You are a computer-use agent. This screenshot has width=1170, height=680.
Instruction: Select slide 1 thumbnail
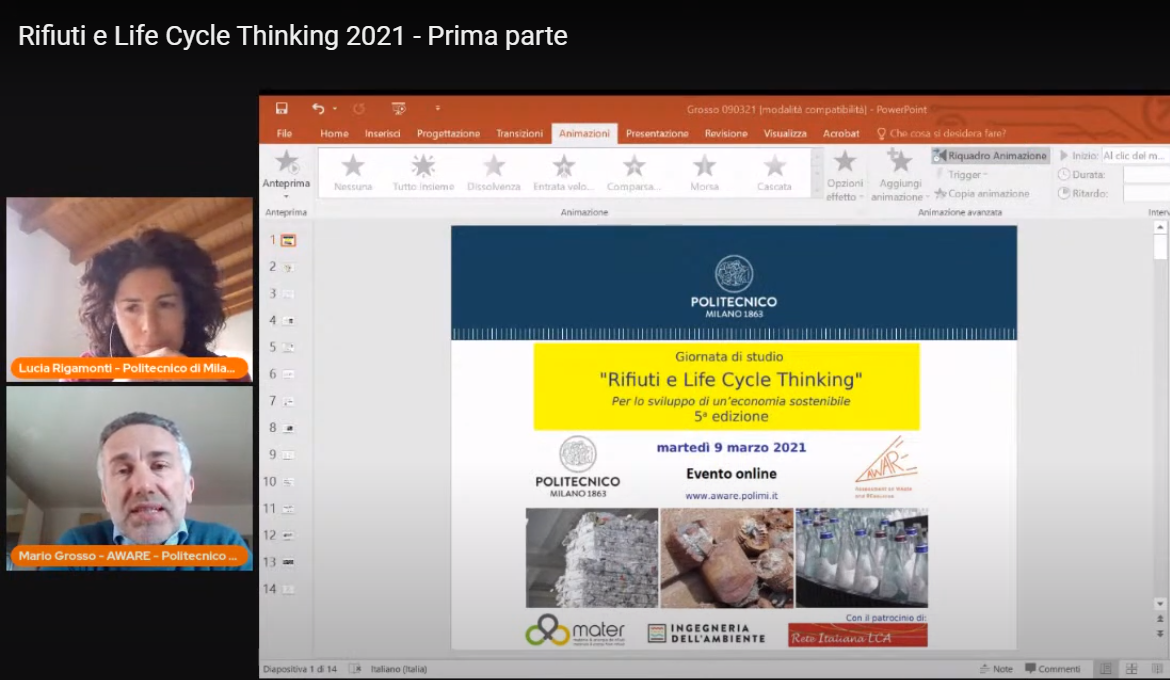(x=288, y=240)
